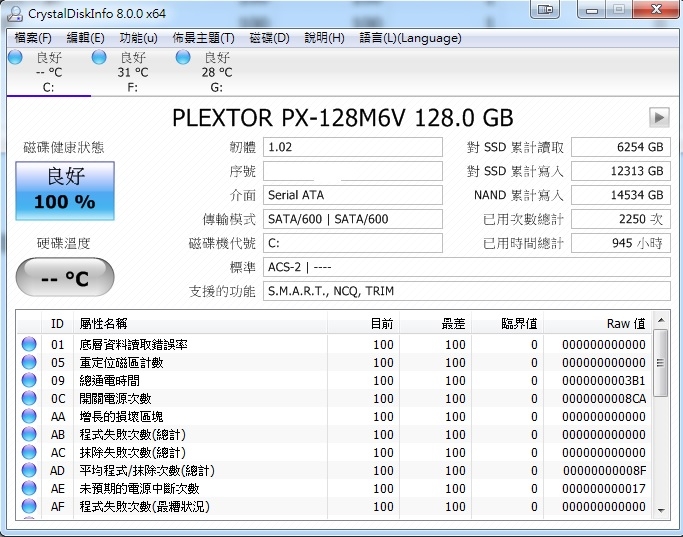
Task: Open the 佈景主題(T) menu
Action: click(x=203, y=38)
